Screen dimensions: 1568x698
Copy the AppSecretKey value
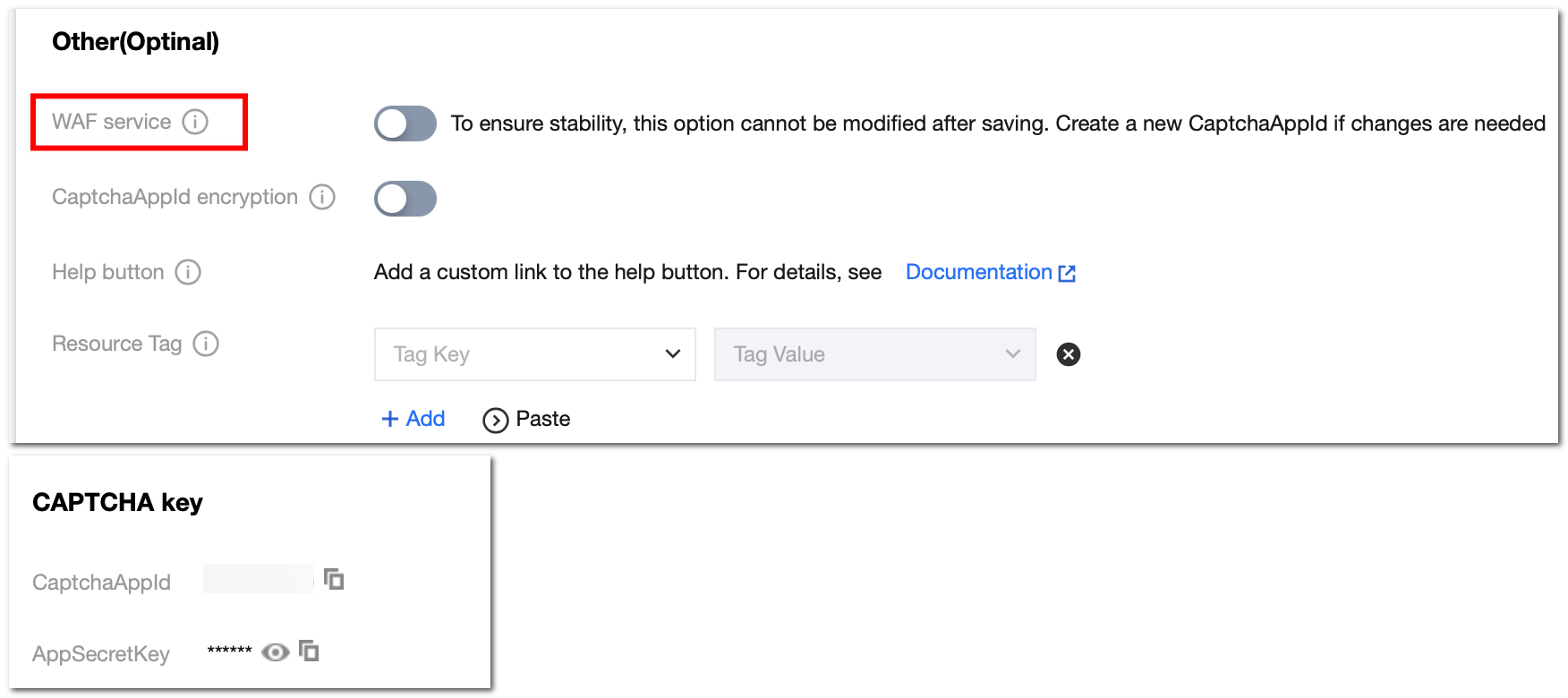pyautogui.click(x=309, y=651)
